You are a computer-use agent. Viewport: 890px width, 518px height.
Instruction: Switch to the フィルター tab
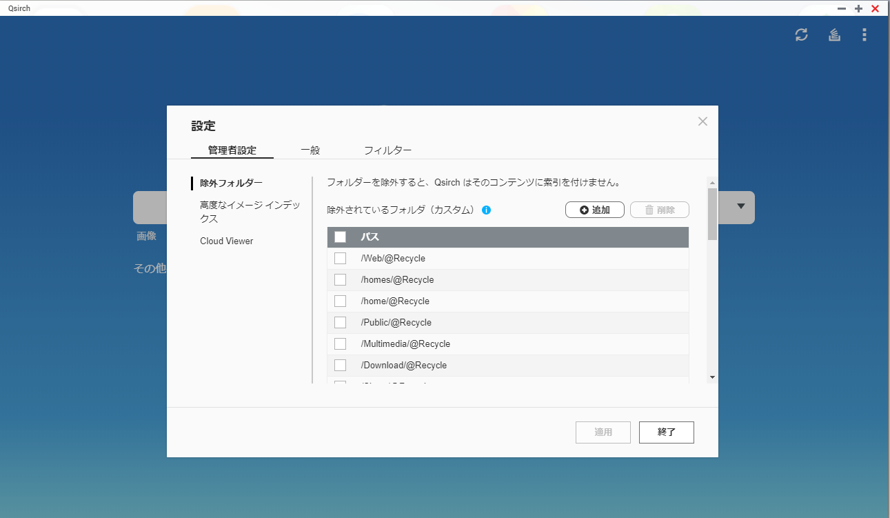pyautogui.click(x=387, y=150)
